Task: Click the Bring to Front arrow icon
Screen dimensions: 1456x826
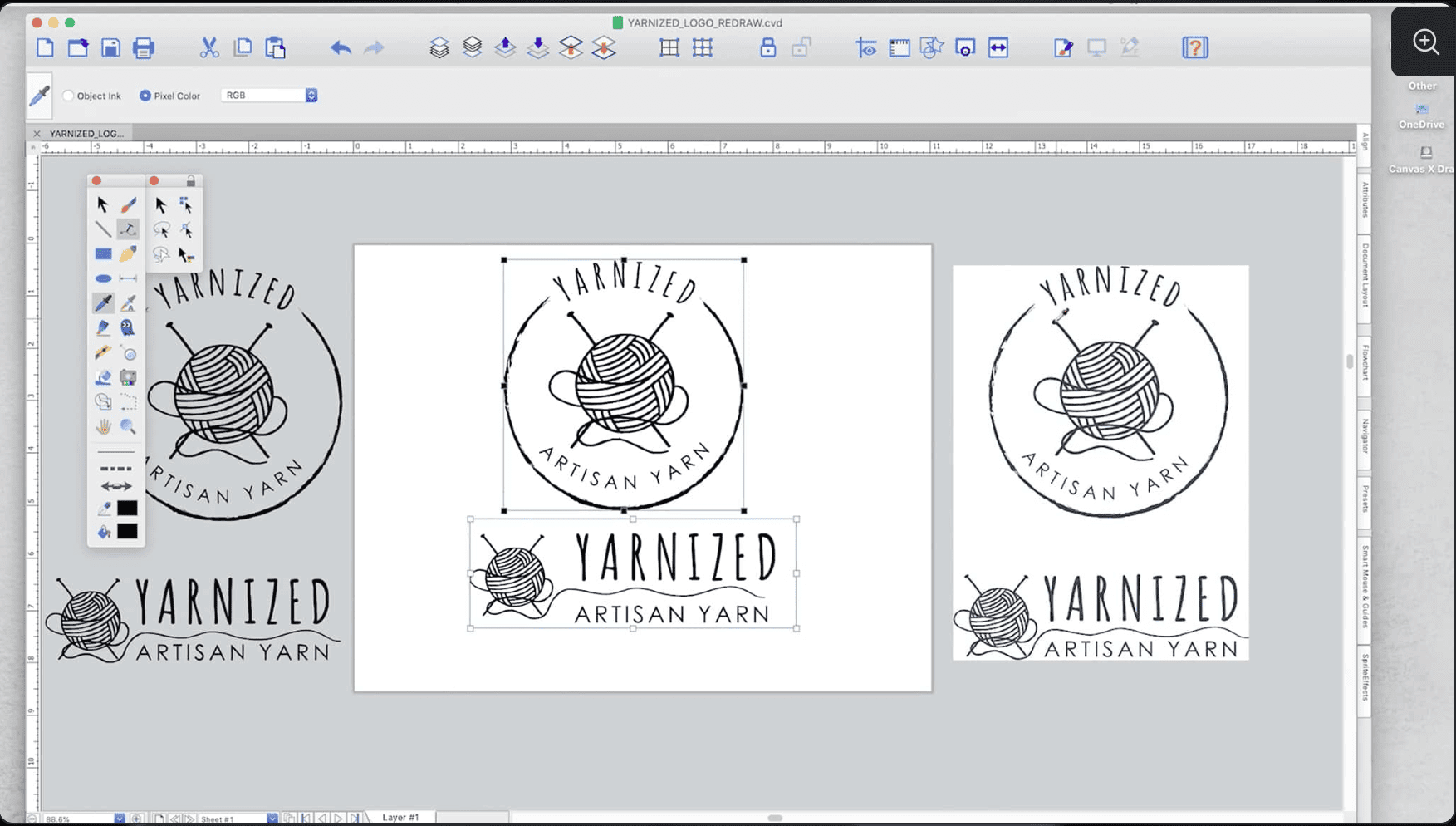Action: pyautogui.click(x=505, y=47)
